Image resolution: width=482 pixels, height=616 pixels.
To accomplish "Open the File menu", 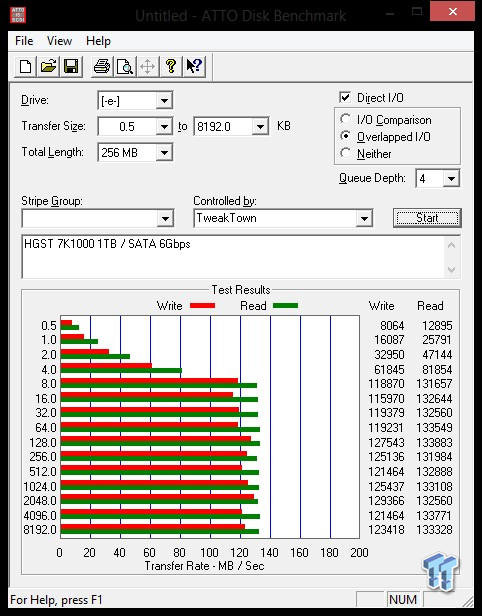I will (24, 41).
